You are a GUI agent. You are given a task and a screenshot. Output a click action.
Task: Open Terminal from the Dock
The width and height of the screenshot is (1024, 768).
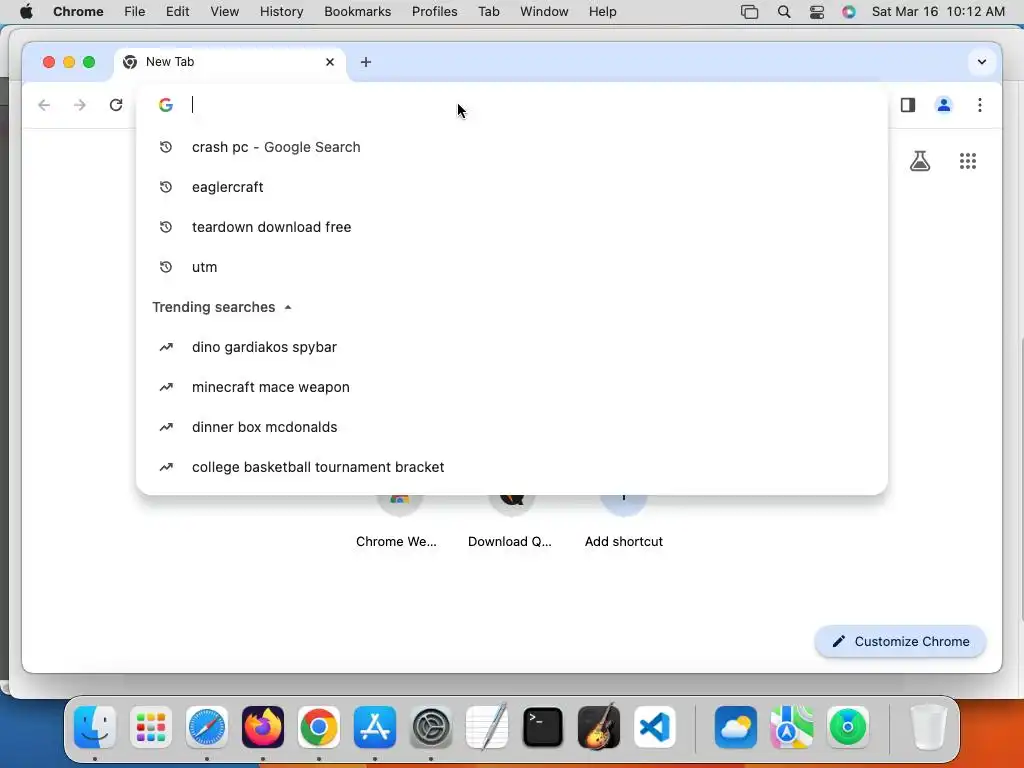coord(543,727)
